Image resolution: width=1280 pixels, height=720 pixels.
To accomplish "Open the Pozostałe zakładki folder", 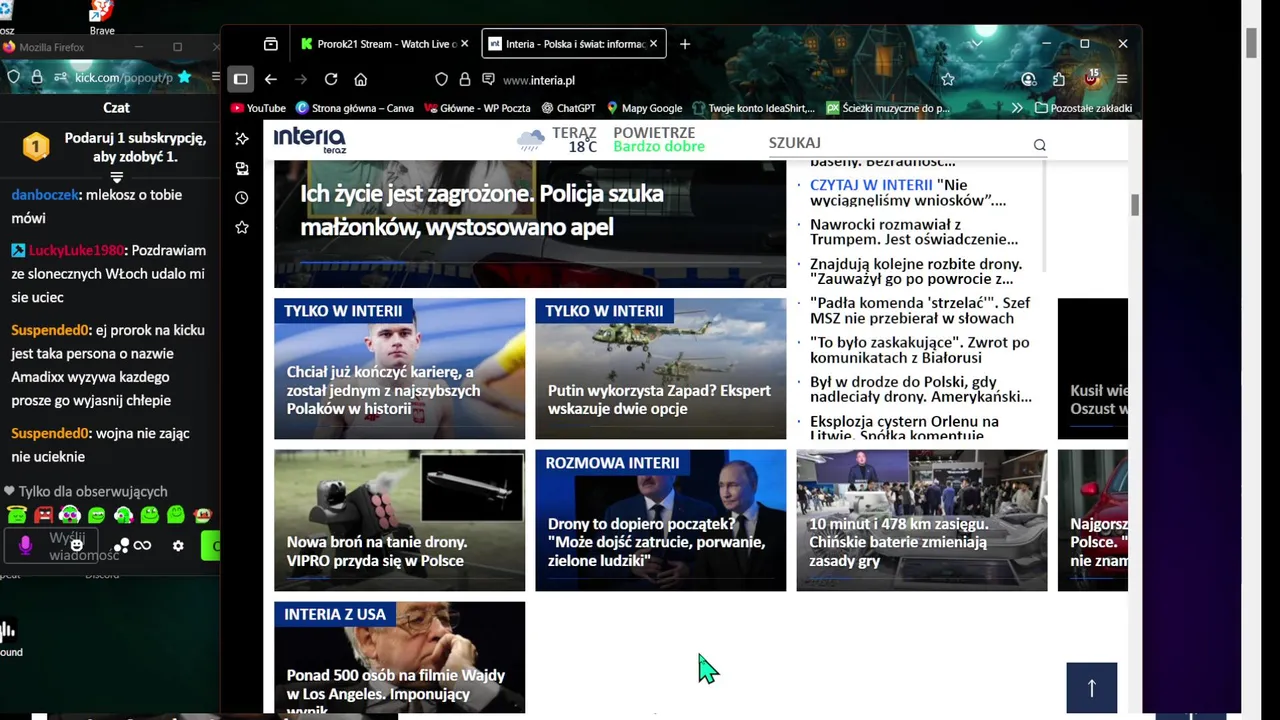I will click(1084, 108).
